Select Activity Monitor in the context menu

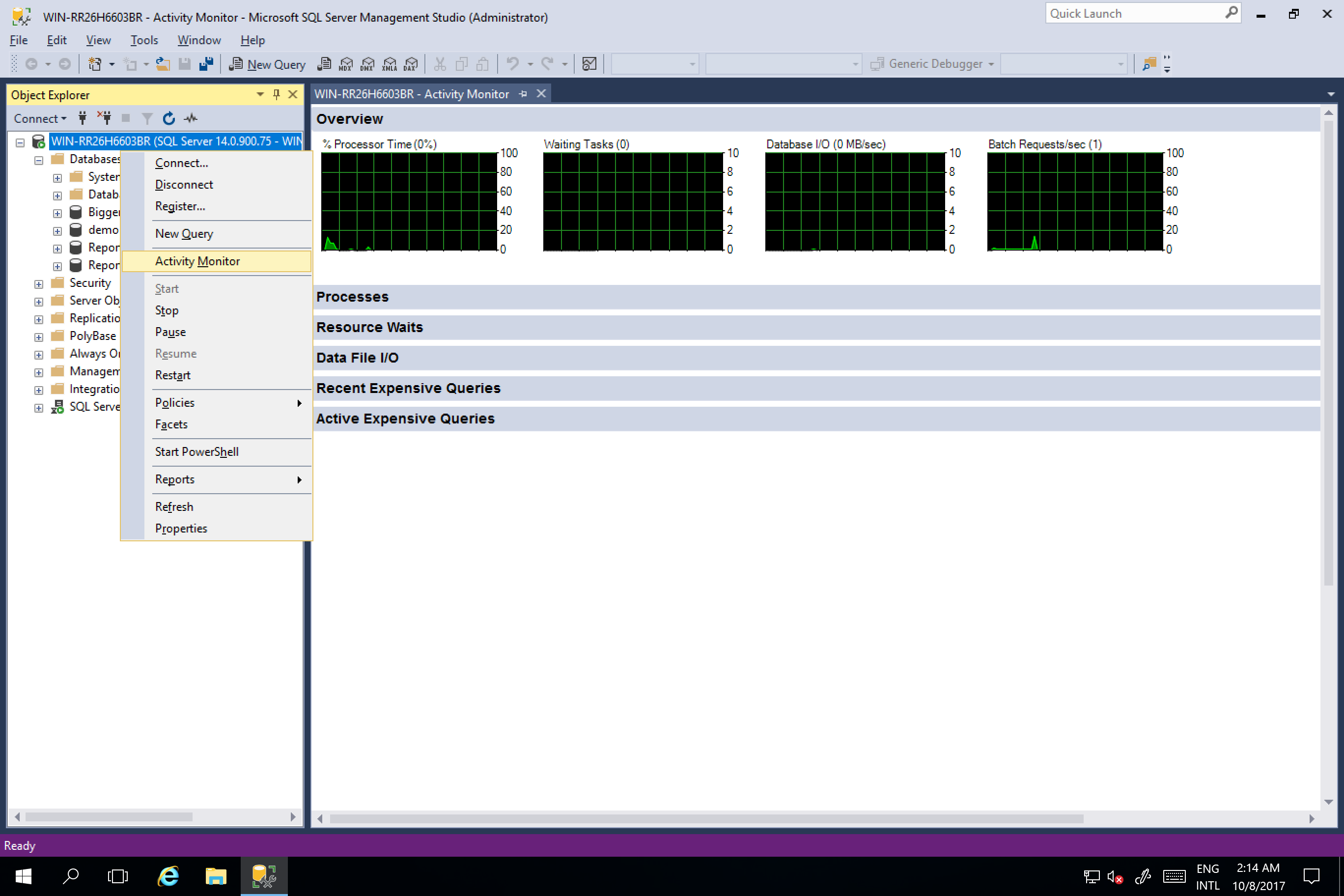217,261
